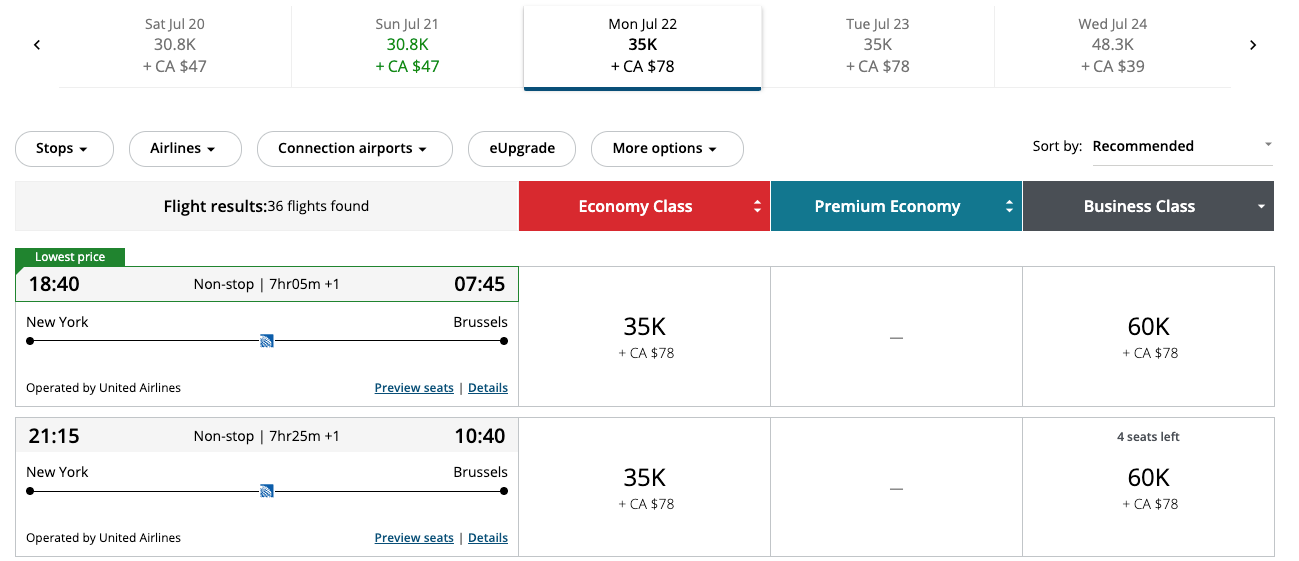
Task: Click United Airlines logo on 18:40 flight
Action: point(267,341)
